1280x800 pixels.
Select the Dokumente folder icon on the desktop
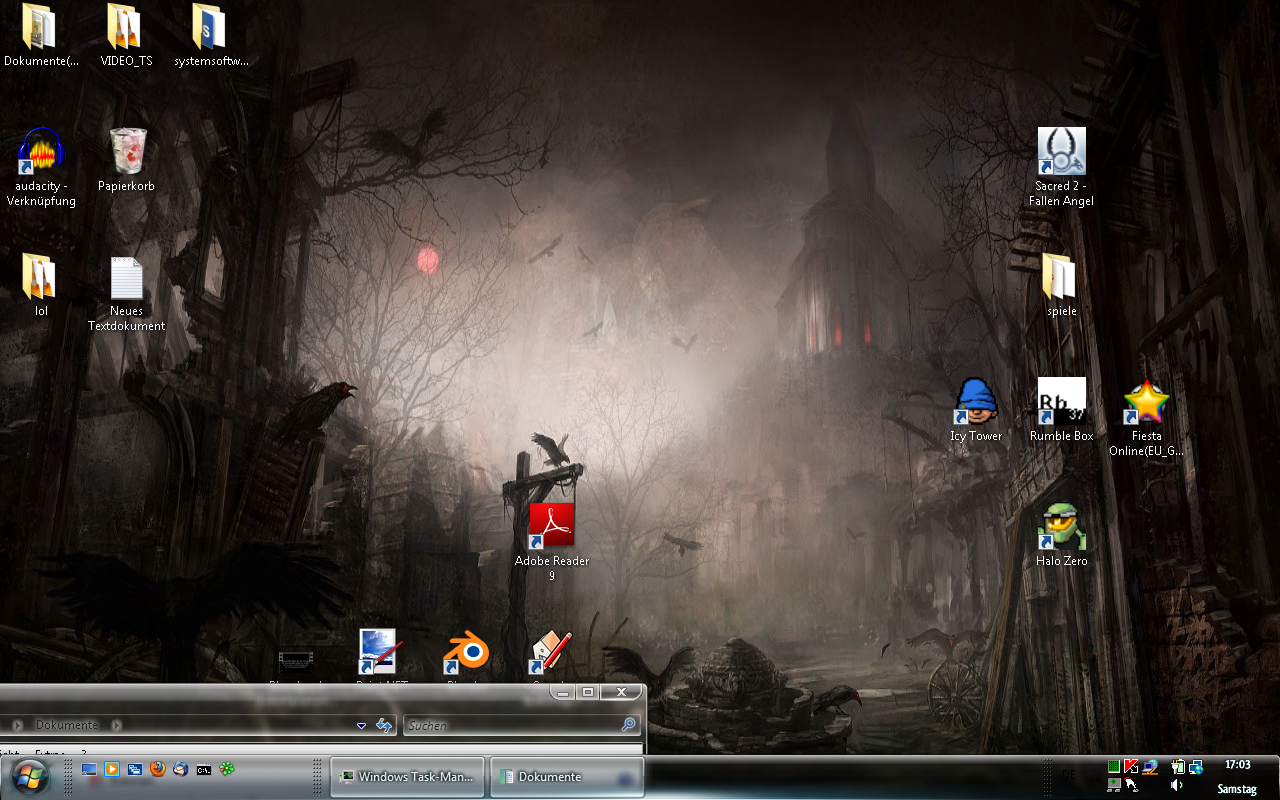pos(40,27)
